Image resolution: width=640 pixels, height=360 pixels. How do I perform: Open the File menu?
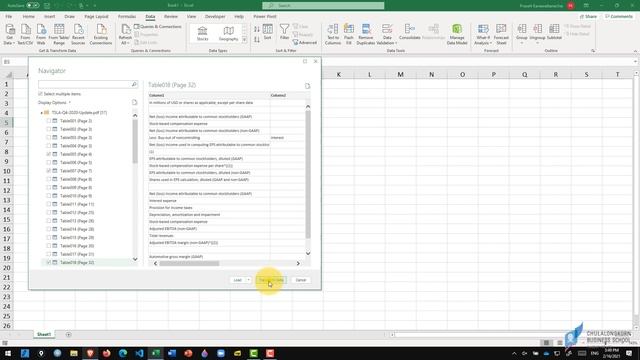click(x=9, y=16)
